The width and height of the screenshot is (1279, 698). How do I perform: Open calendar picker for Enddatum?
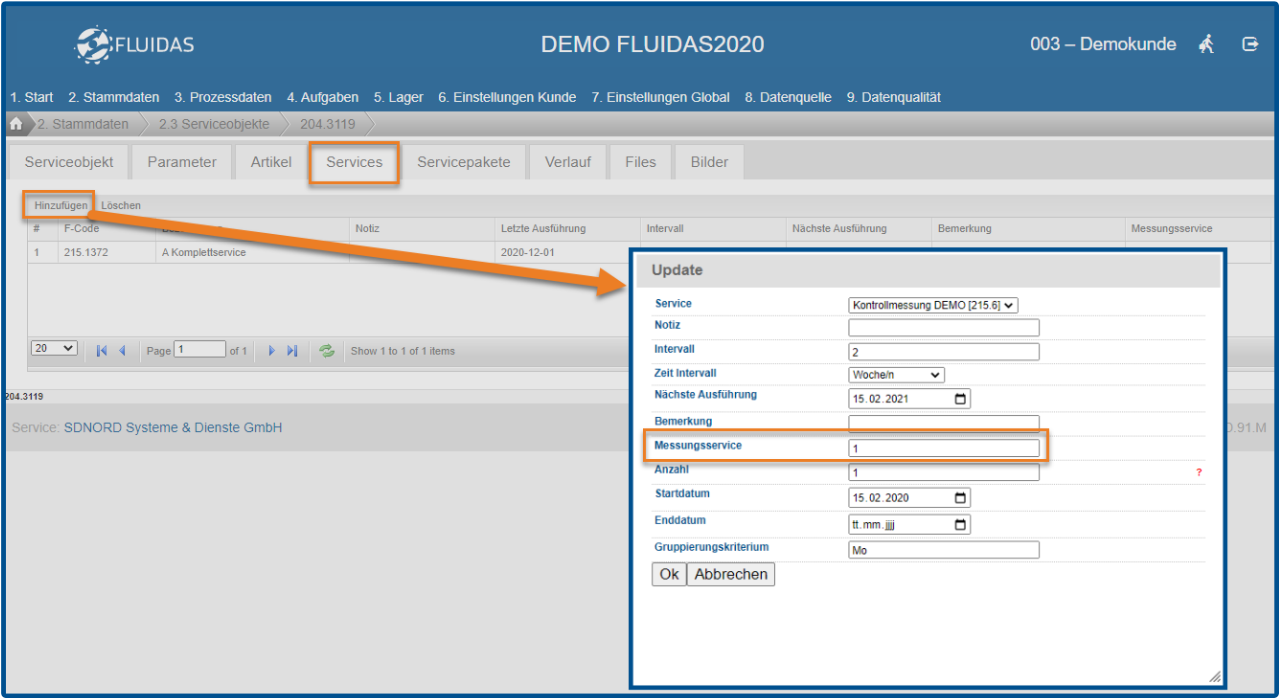point(961,525)
